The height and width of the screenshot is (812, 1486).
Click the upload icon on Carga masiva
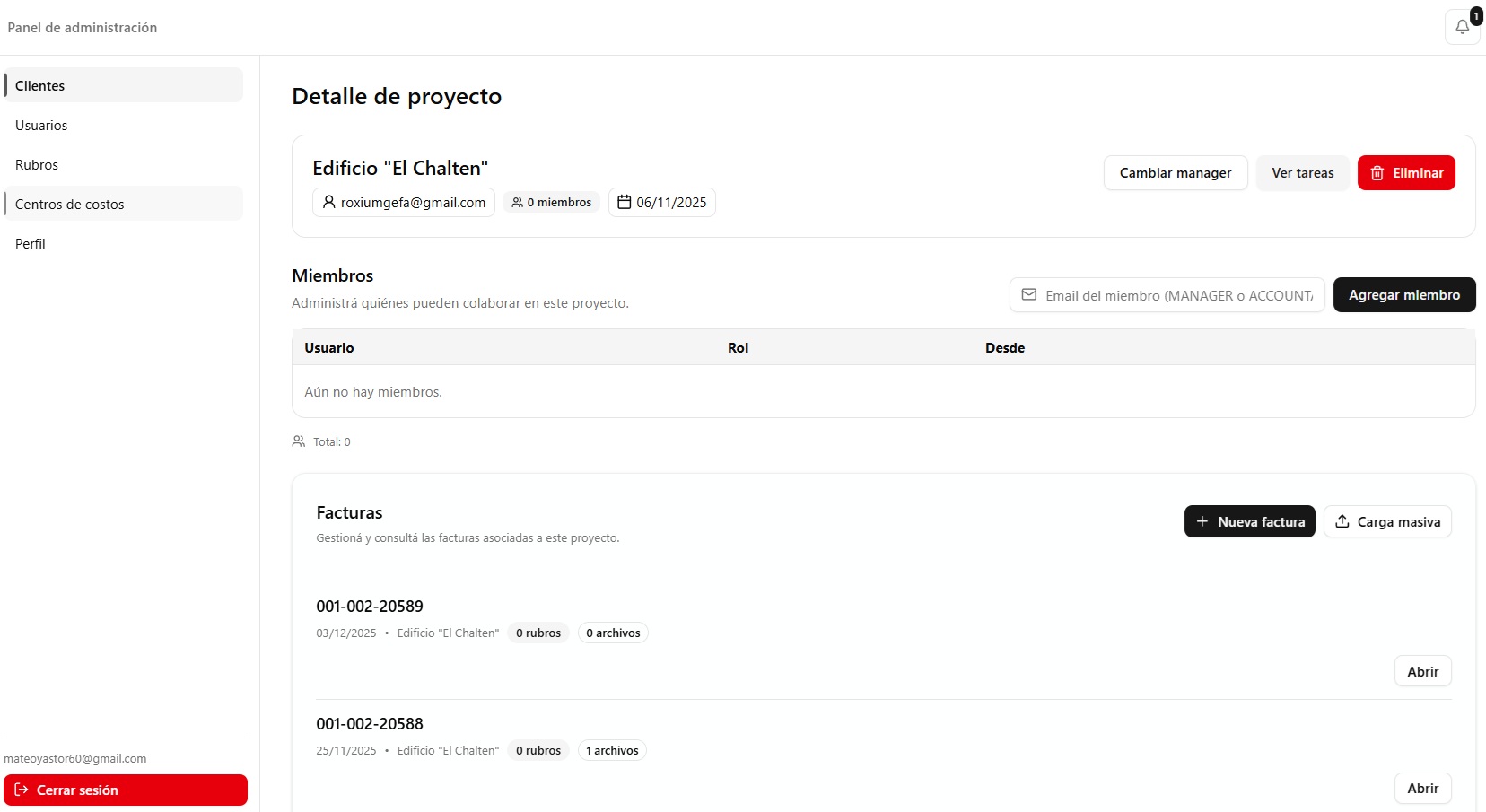1342,521
